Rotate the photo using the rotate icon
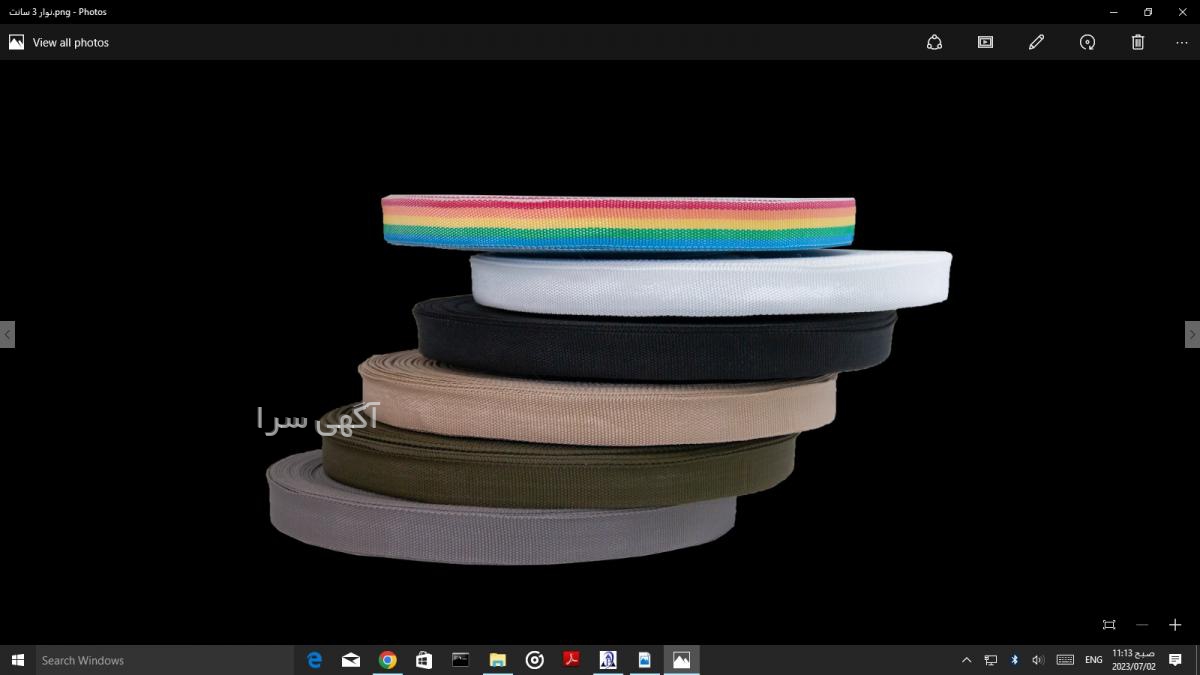This screenshot has height=675, width=1200. coord(1087,42)
